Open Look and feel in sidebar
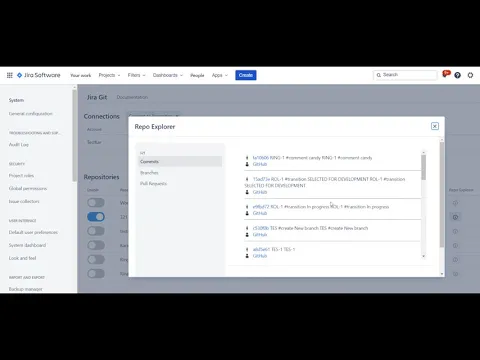 coord(22,258)
